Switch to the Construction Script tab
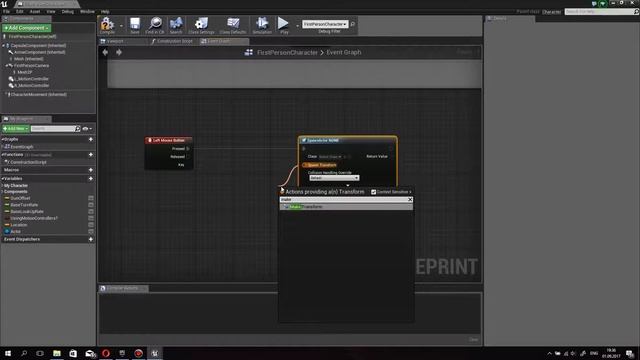 point(174,41)
